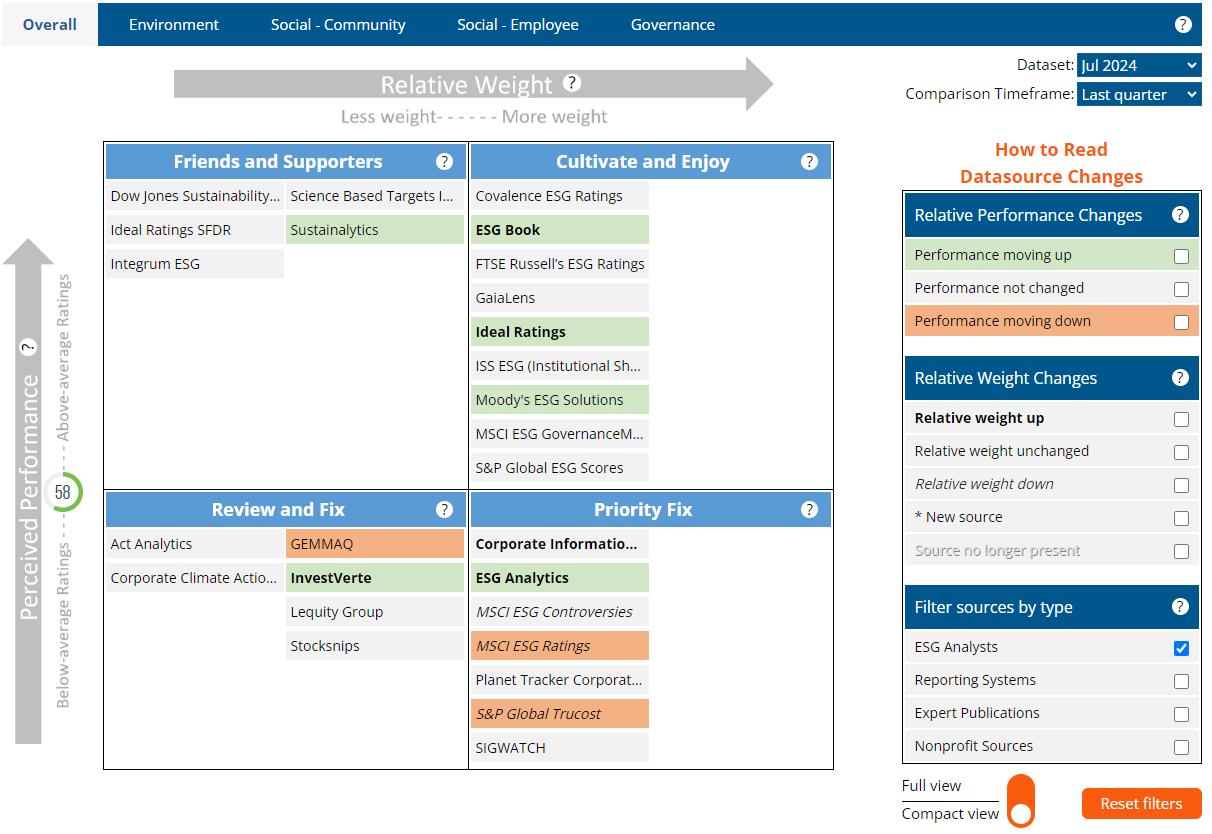Open Priority Fix help icon

[x=810, y=510]
